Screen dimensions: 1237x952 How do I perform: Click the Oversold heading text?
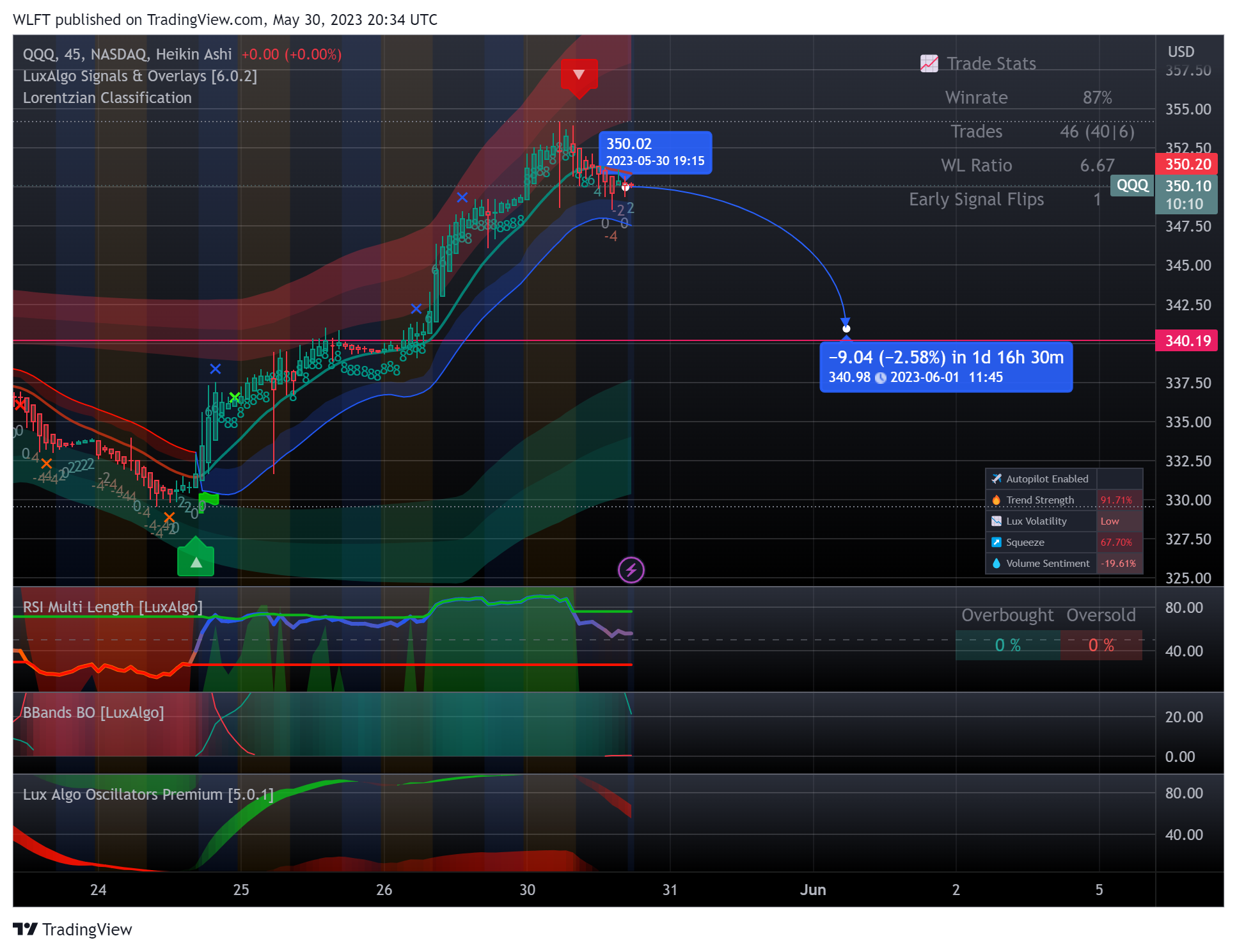click(x=1101, y=615)
